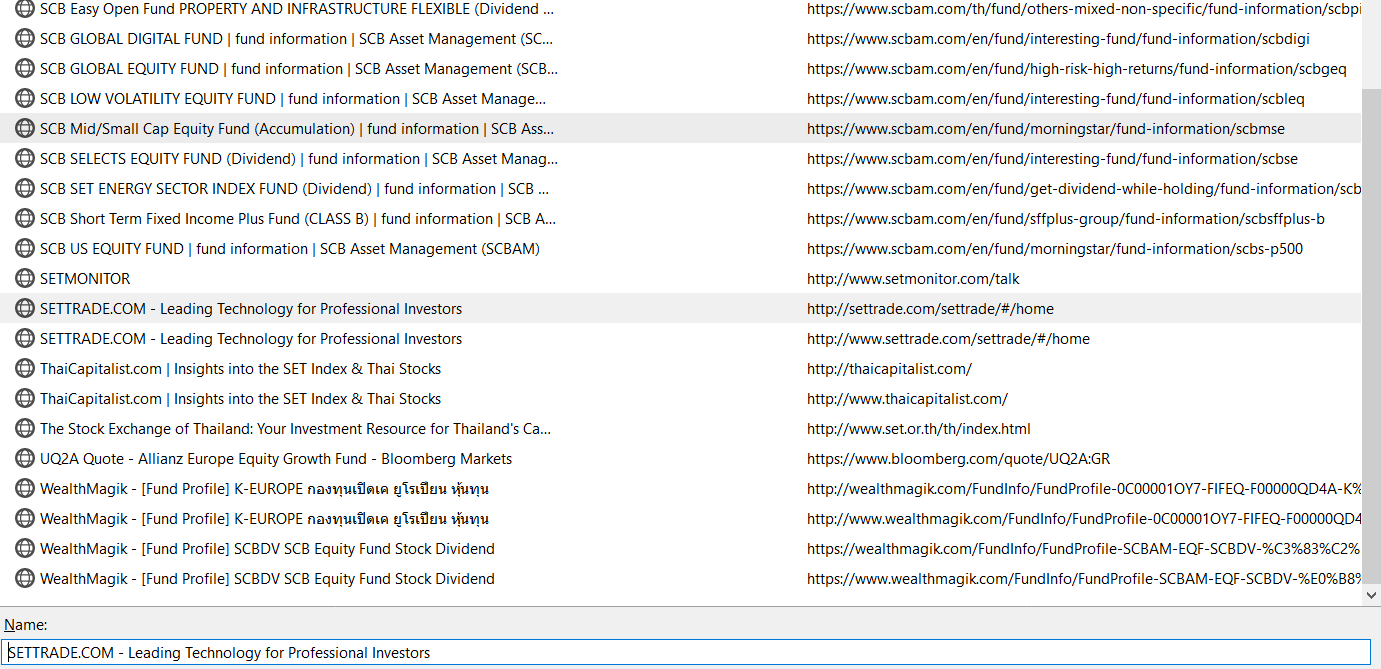Click the scrollbar down arrow of bookmark list
1381x669 pixels.
1371,595
